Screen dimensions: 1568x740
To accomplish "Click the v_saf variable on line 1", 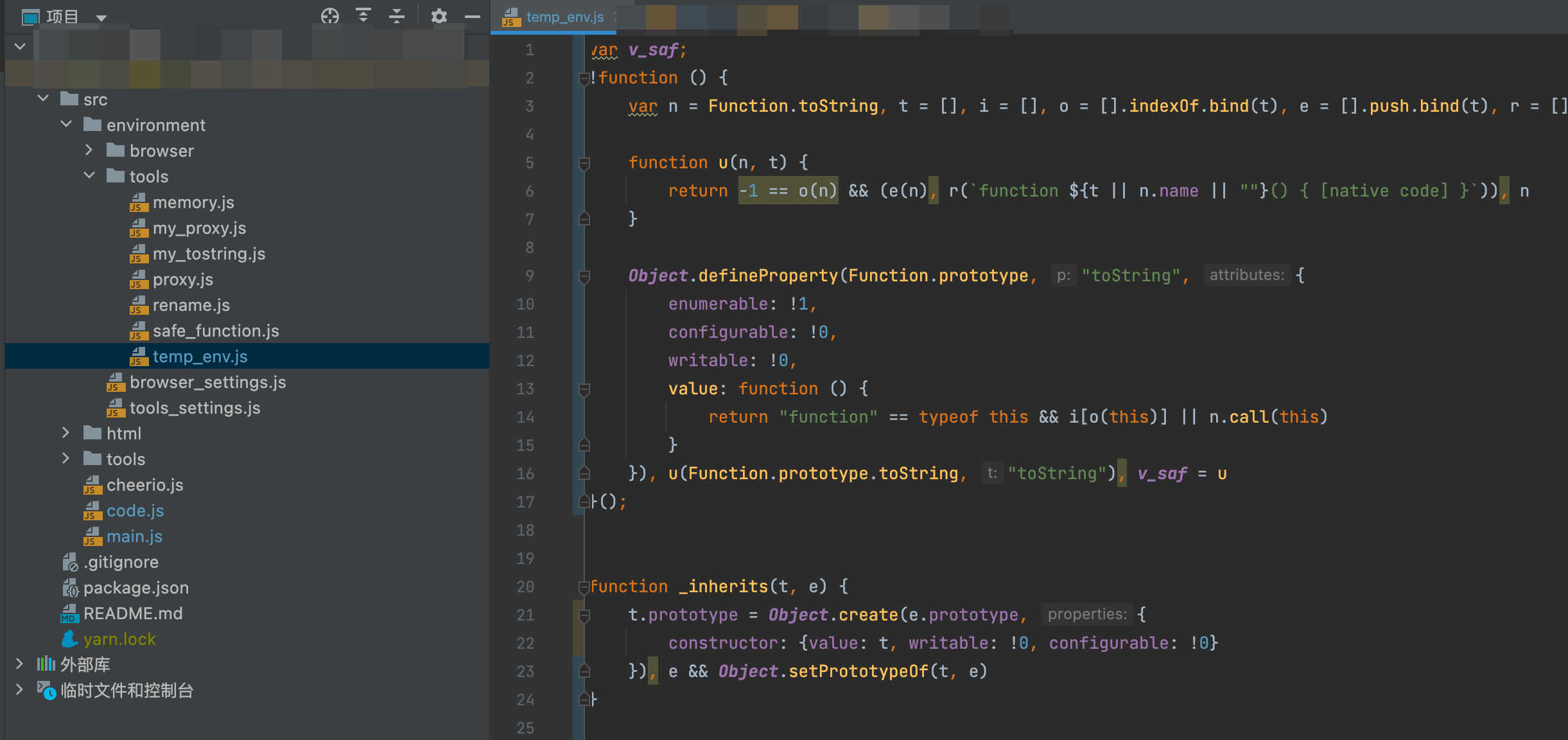I will tap(654, 50).
